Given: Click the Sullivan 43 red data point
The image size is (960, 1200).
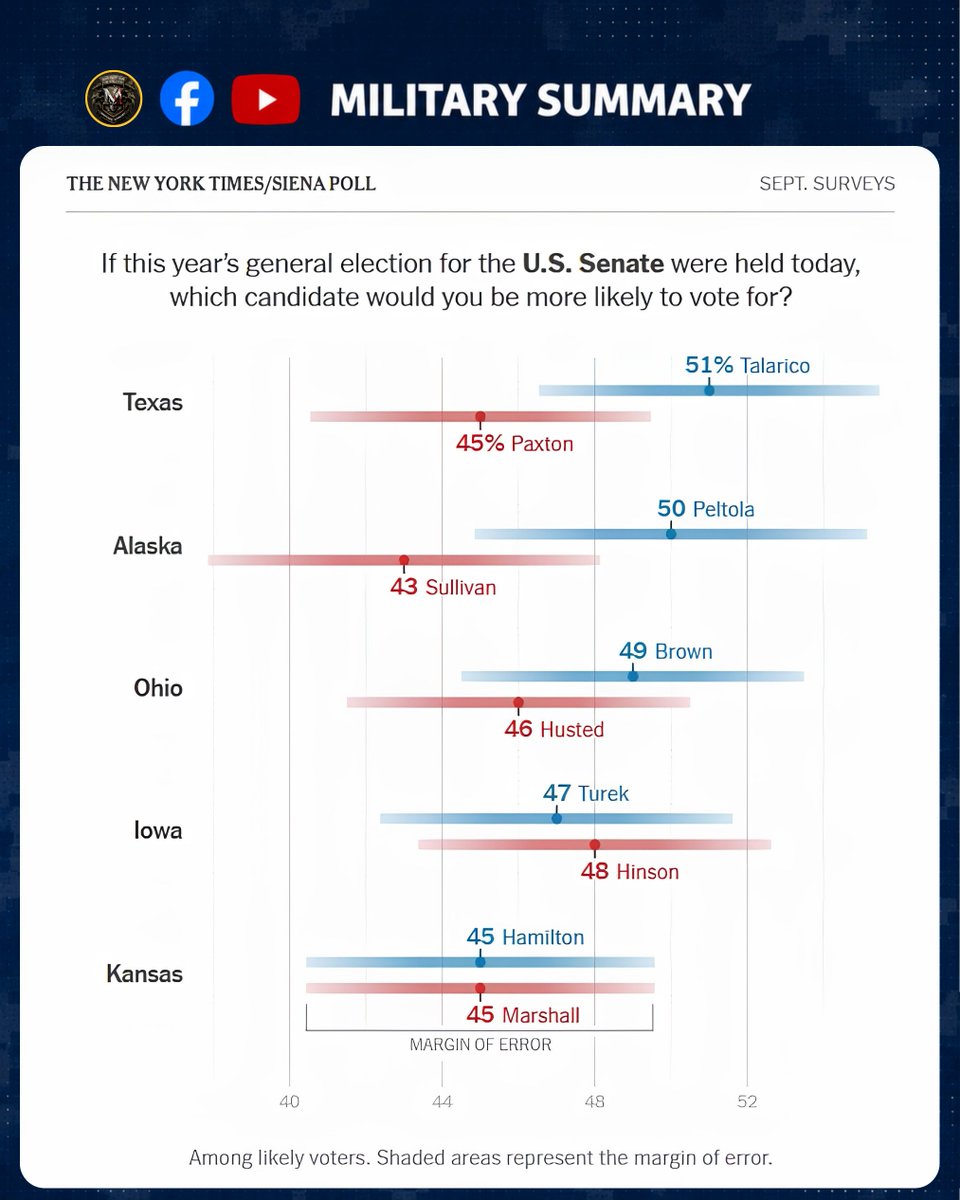Looking at the screenshot, I should pos(404,560).
